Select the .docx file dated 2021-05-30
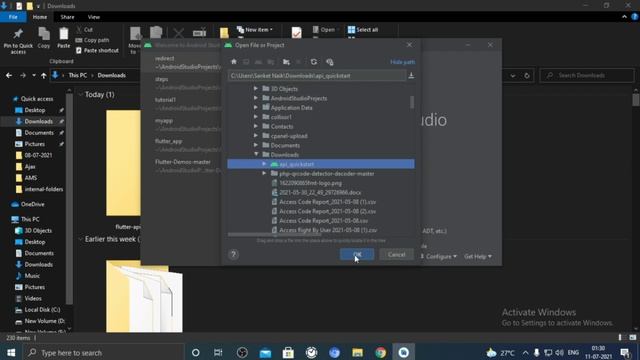 [320, 193]
